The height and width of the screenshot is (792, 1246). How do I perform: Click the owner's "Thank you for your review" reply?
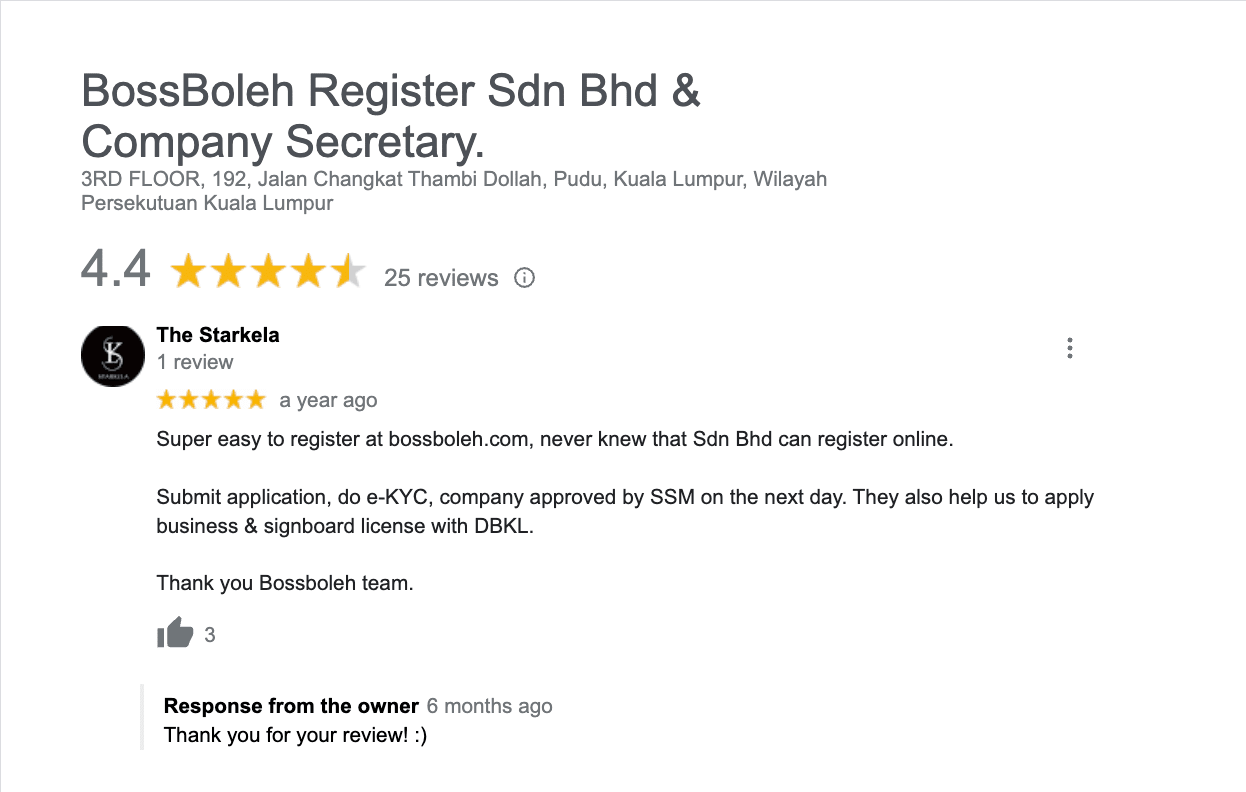pyautogui.click(x=295, y=735)
